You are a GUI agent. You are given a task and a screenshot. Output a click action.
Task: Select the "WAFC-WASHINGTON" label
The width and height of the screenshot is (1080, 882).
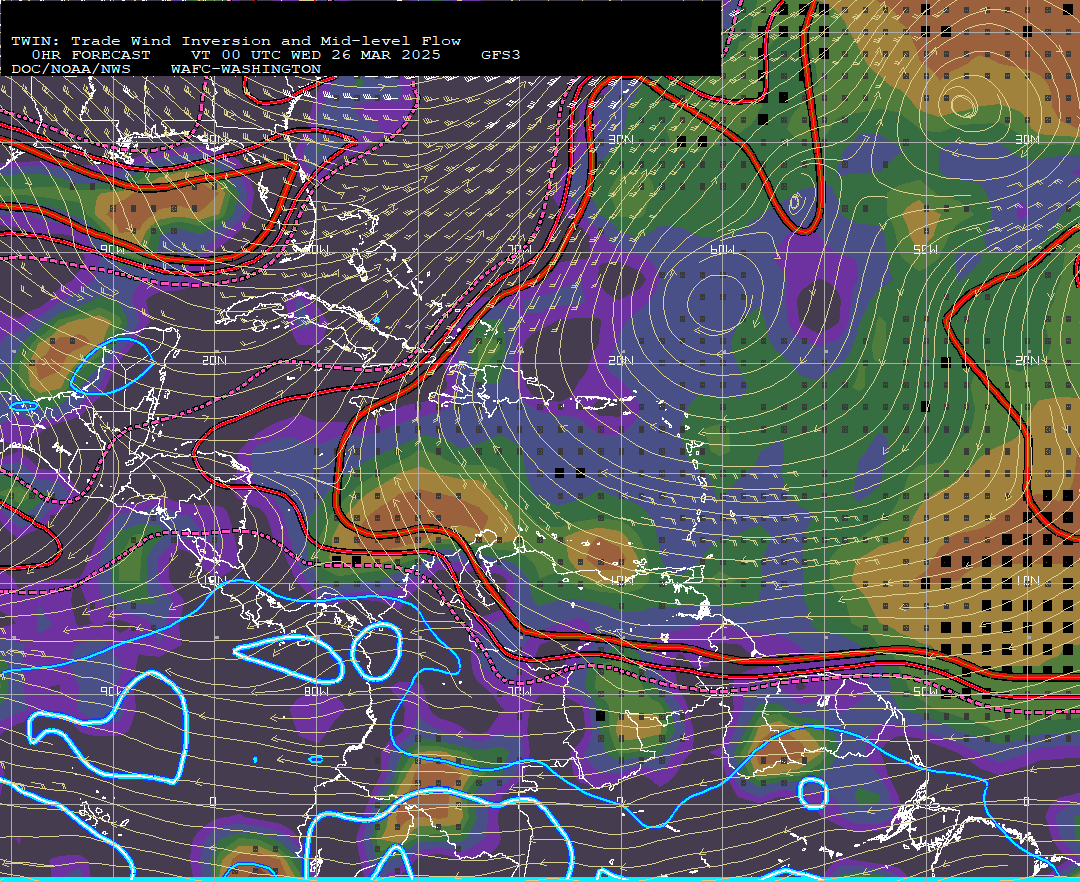click(x=246, y=70)
